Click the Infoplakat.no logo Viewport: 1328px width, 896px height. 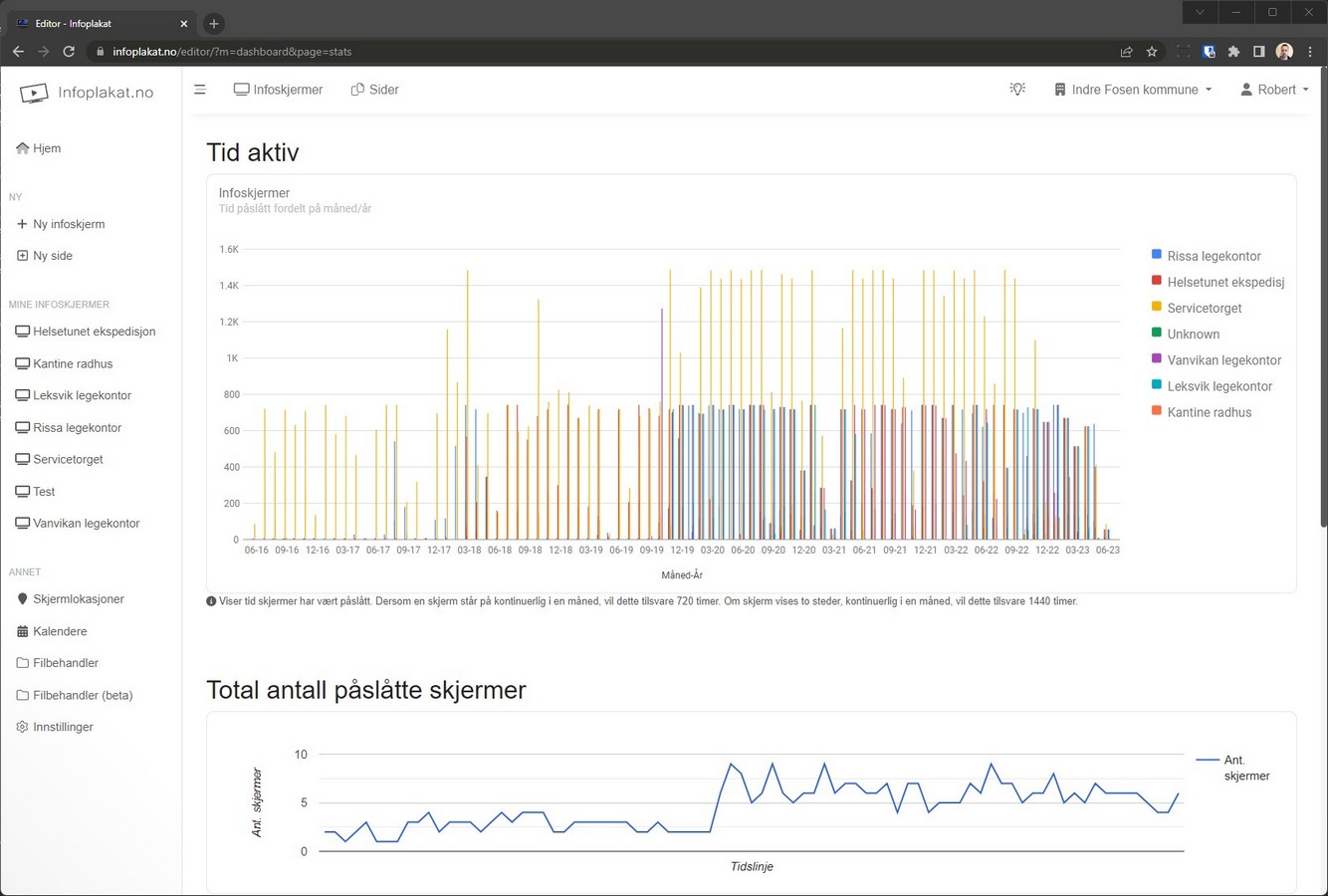[88, 93]
